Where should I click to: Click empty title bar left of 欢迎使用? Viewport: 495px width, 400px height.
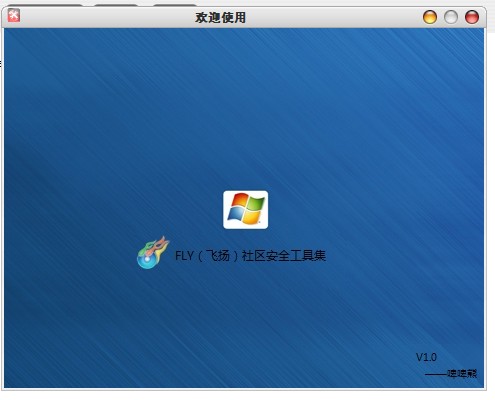[107, 17]
